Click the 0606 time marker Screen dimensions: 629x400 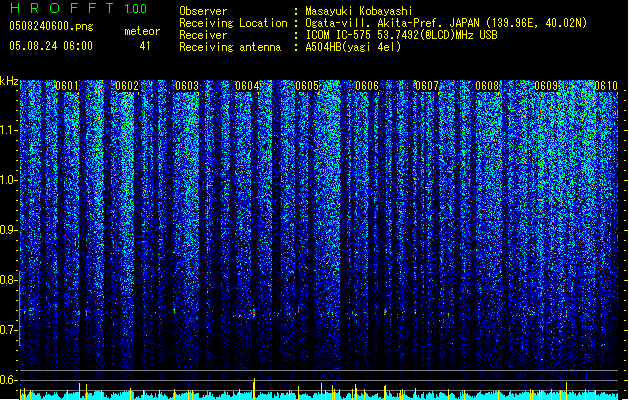(367, 86)
